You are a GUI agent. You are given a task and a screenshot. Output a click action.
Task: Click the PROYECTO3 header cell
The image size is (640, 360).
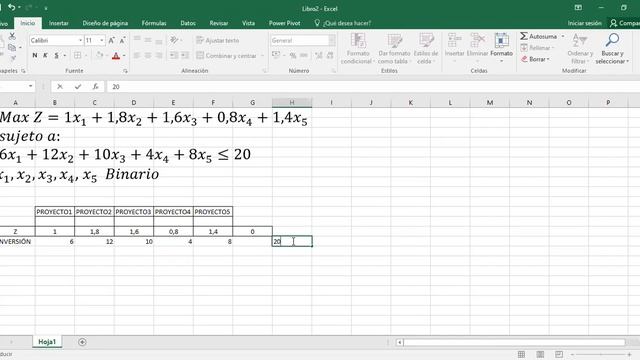point(133,212)
